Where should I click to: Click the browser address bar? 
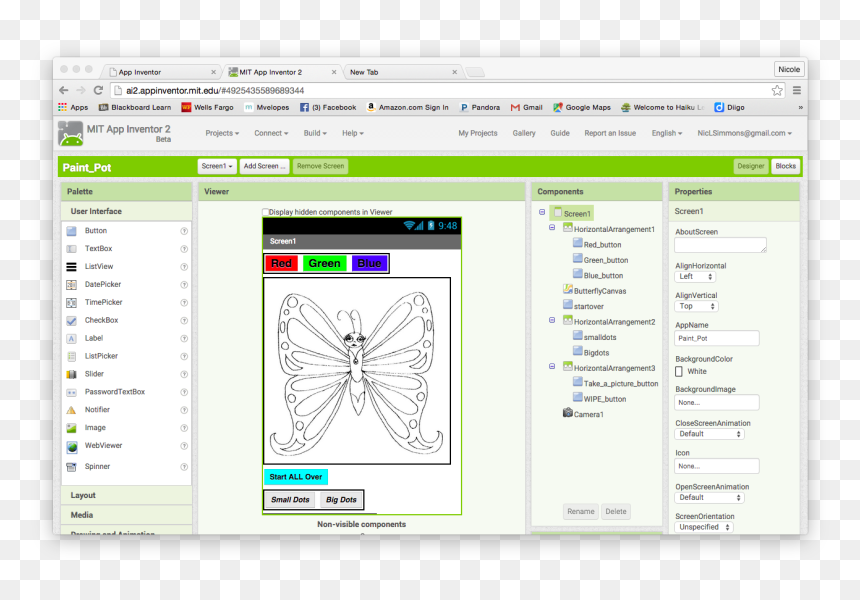pos(447,90)
